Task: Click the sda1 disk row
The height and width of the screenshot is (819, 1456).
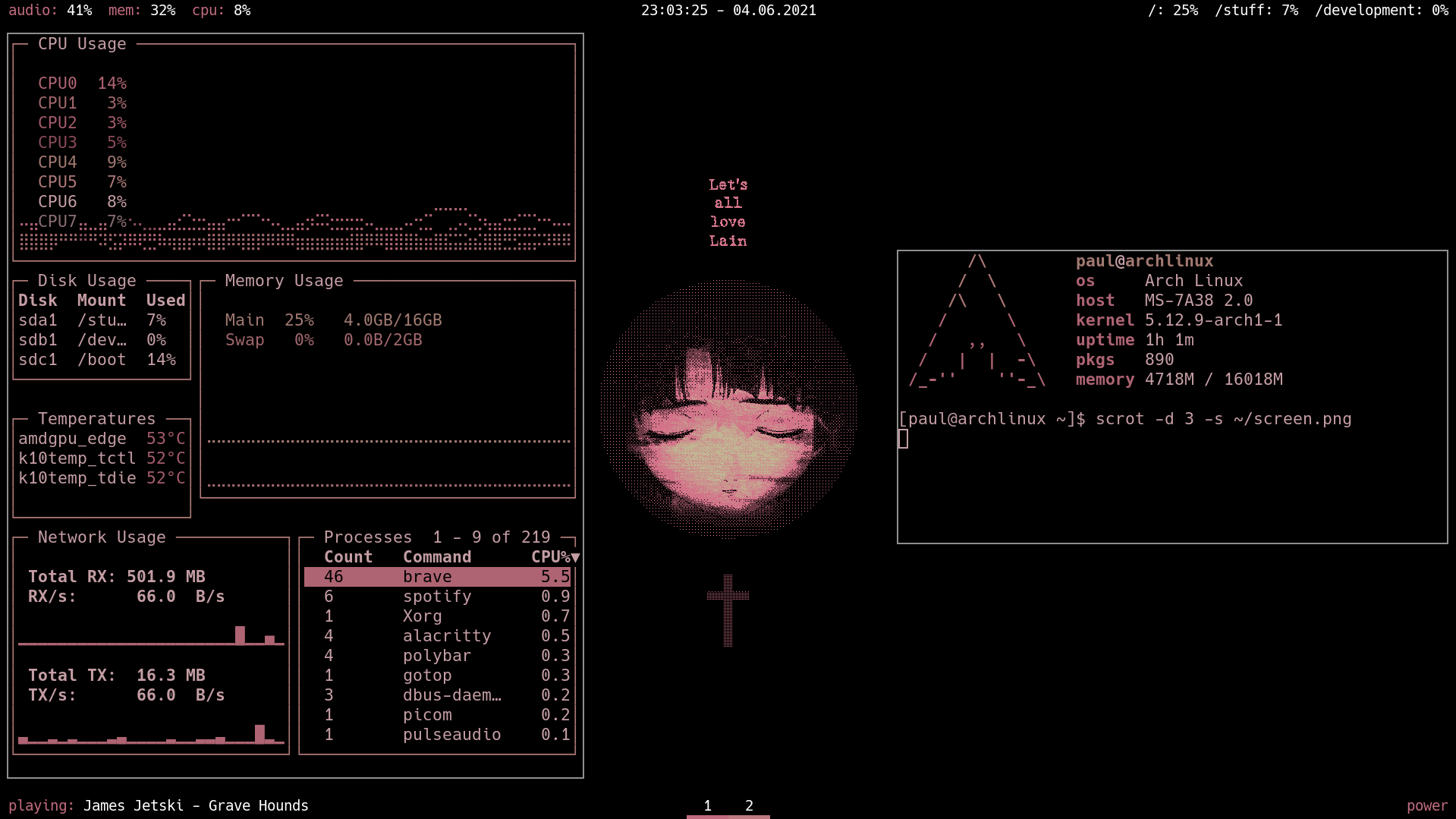Action: (102, 320)
